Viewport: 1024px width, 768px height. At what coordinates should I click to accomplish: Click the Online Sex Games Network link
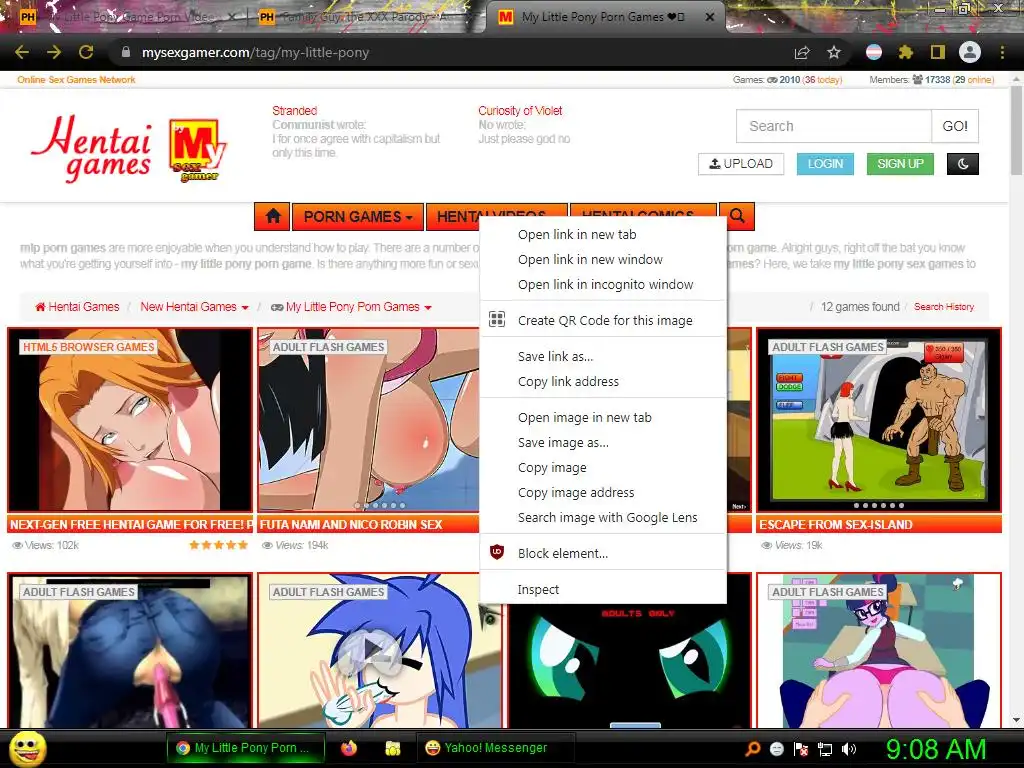pos(76,80)
